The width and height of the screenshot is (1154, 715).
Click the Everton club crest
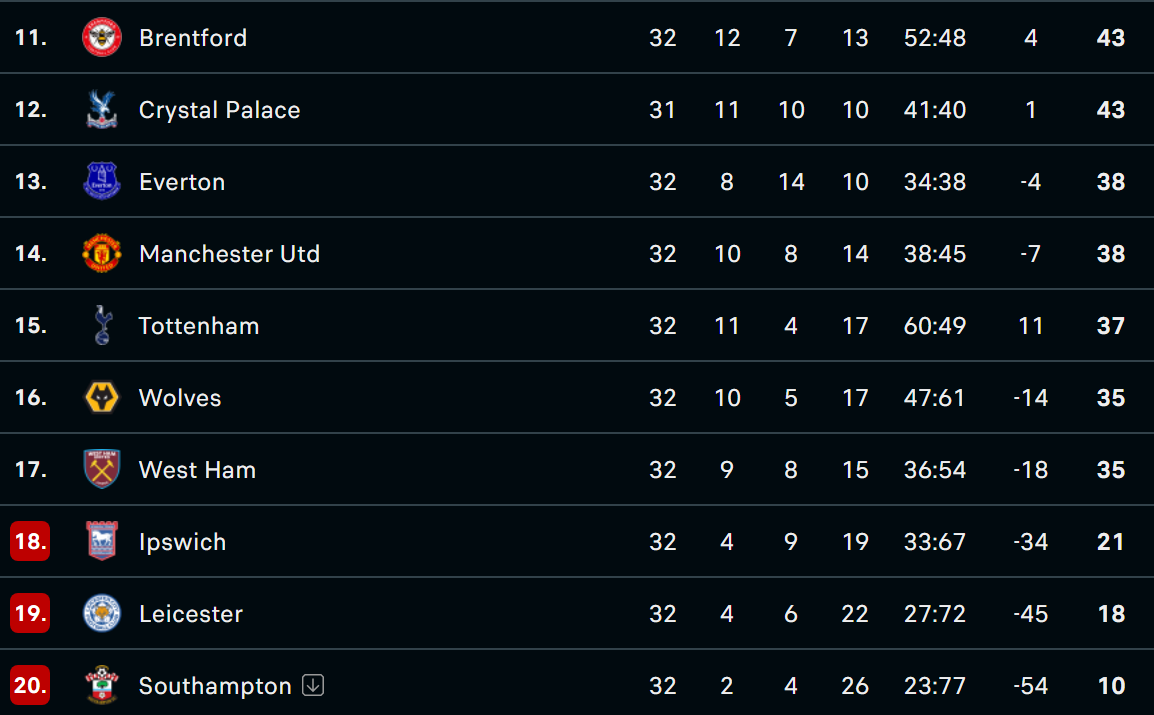tap(102, 181)
